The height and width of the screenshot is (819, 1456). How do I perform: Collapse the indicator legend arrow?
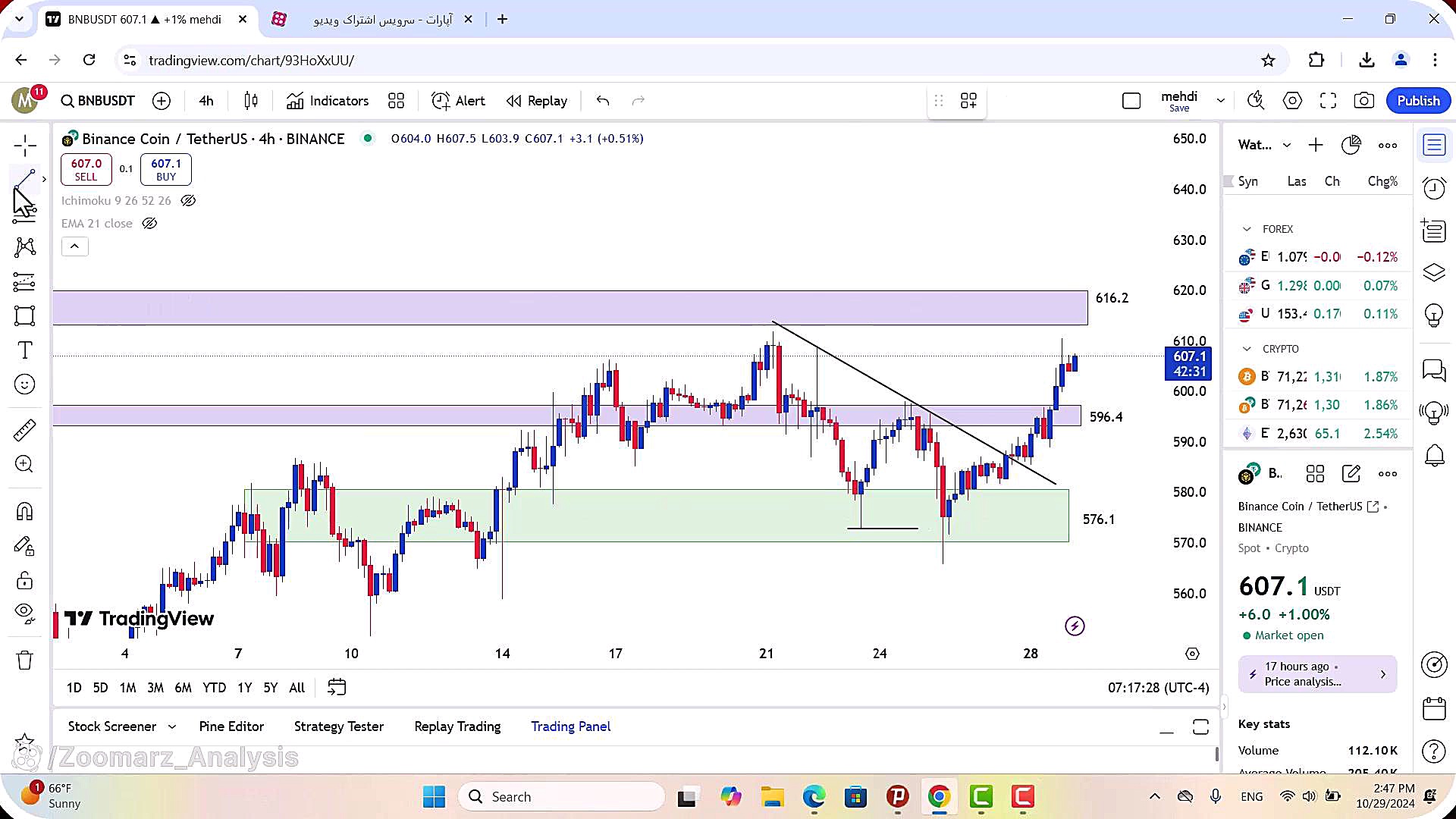pyautogui.click(x=74, y=246)
